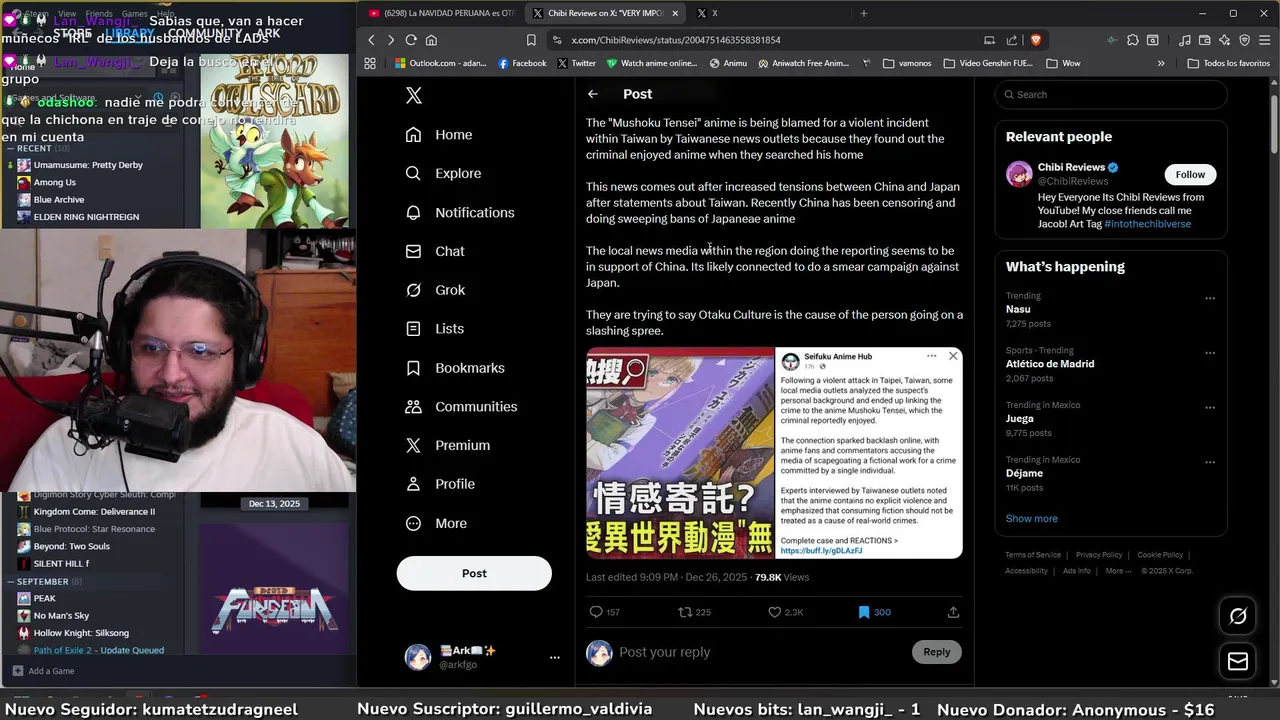Collapse the RECENT group in Steam library
The height and width of the screenshot is (720, 1280).
pyautogui.click(x=11, y=148)
